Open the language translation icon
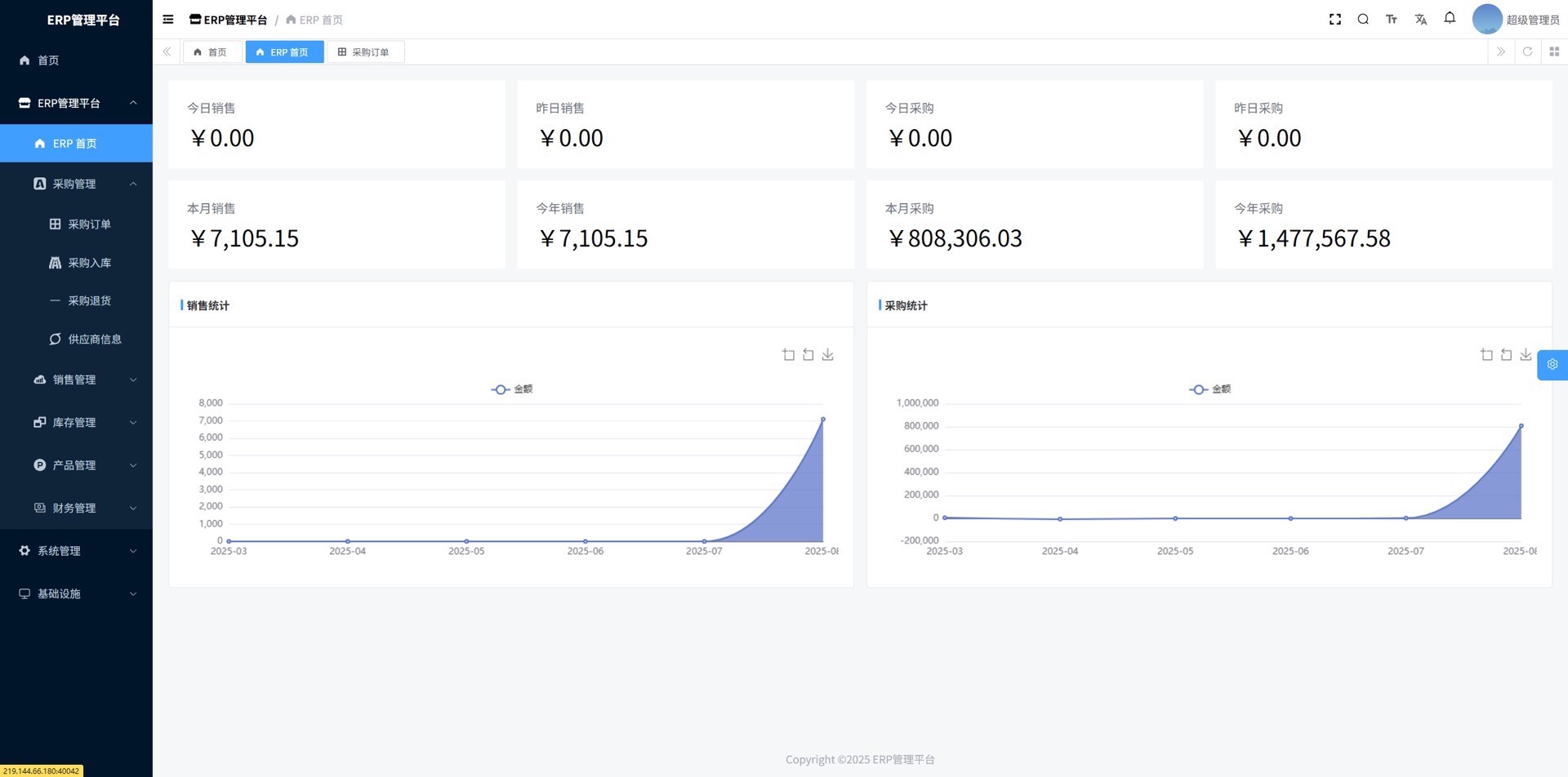This screenshot has width=1568, height=777. tap(1421, 20)
